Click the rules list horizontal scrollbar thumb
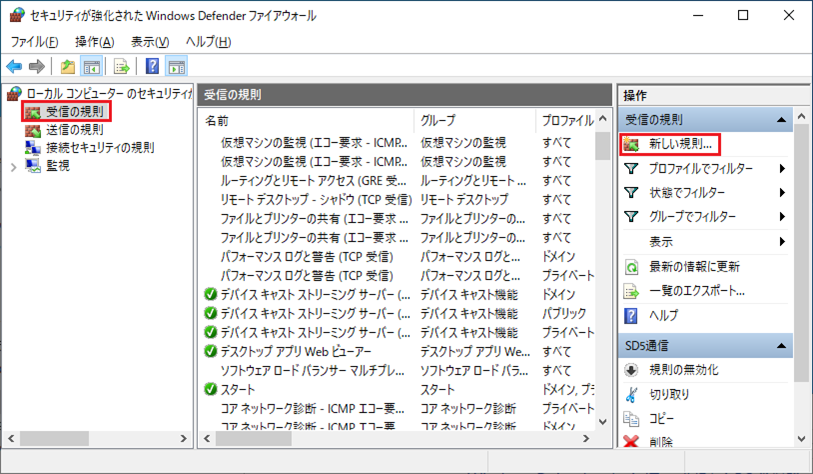 [x=254, y=439]
